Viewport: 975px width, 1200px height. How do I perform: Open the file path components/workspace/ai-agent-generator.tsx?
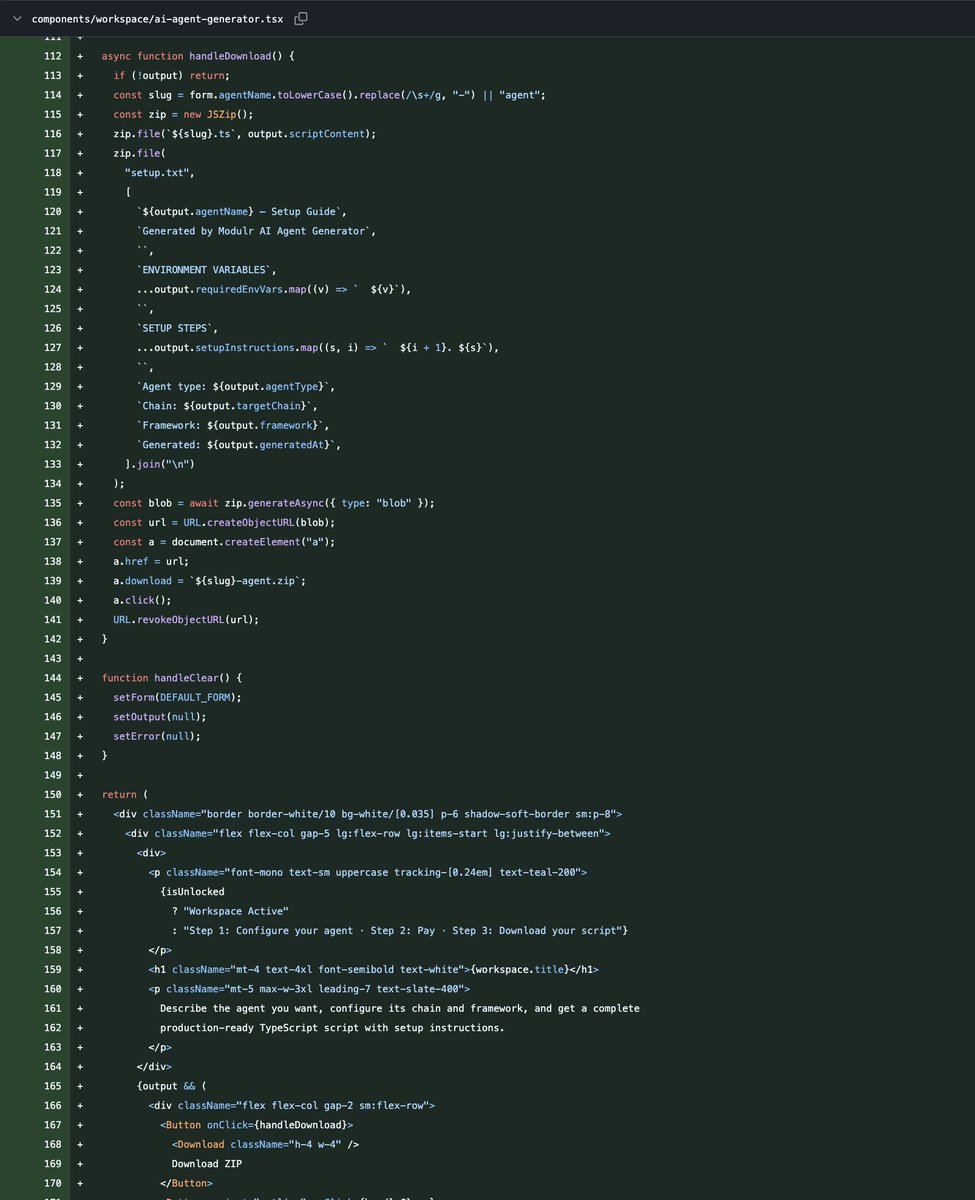159,19
